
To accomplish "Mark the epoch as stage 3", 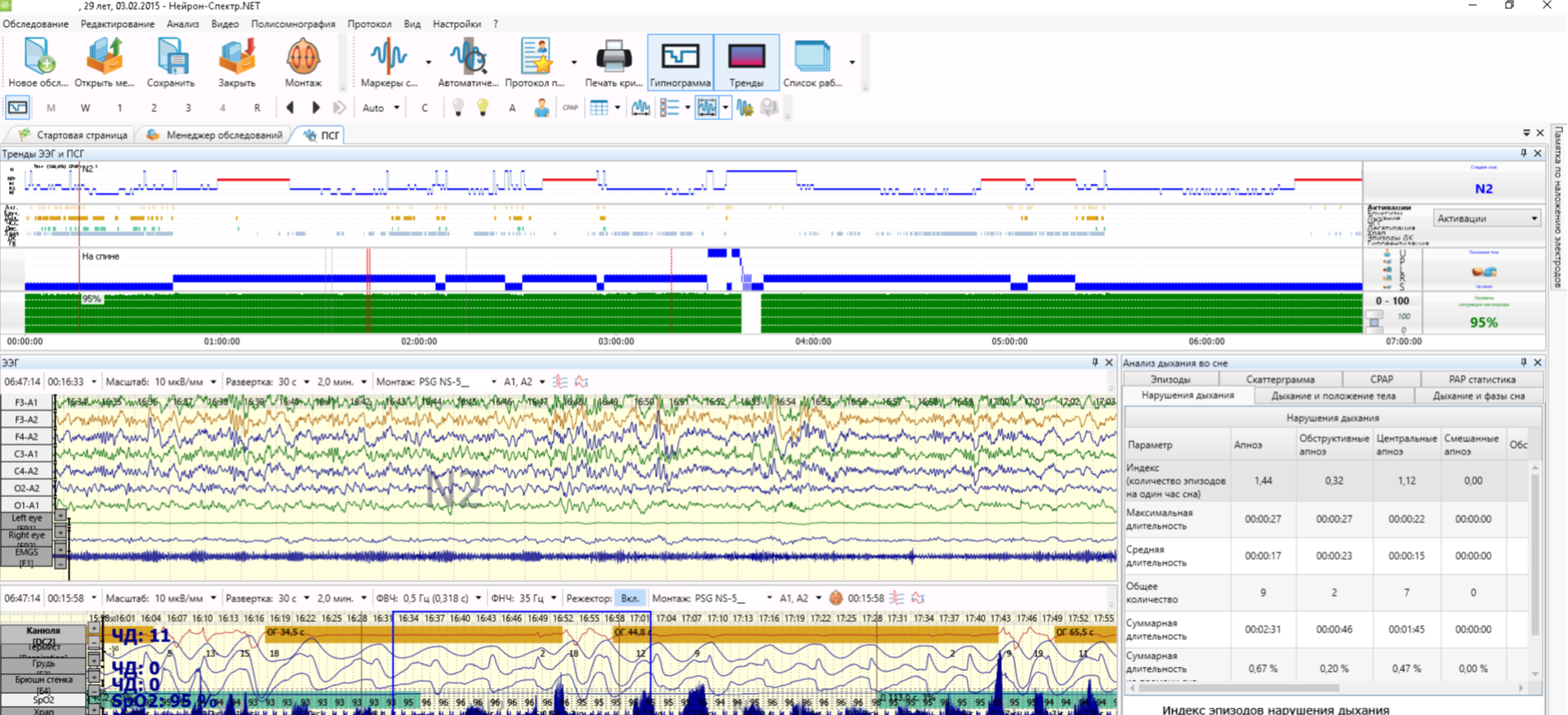I will [188, 108].
